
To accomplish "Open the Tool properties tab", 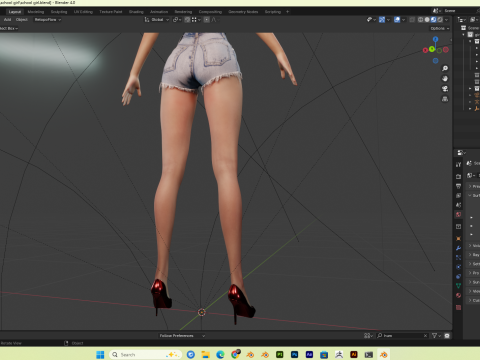I will tap(458, 165).
